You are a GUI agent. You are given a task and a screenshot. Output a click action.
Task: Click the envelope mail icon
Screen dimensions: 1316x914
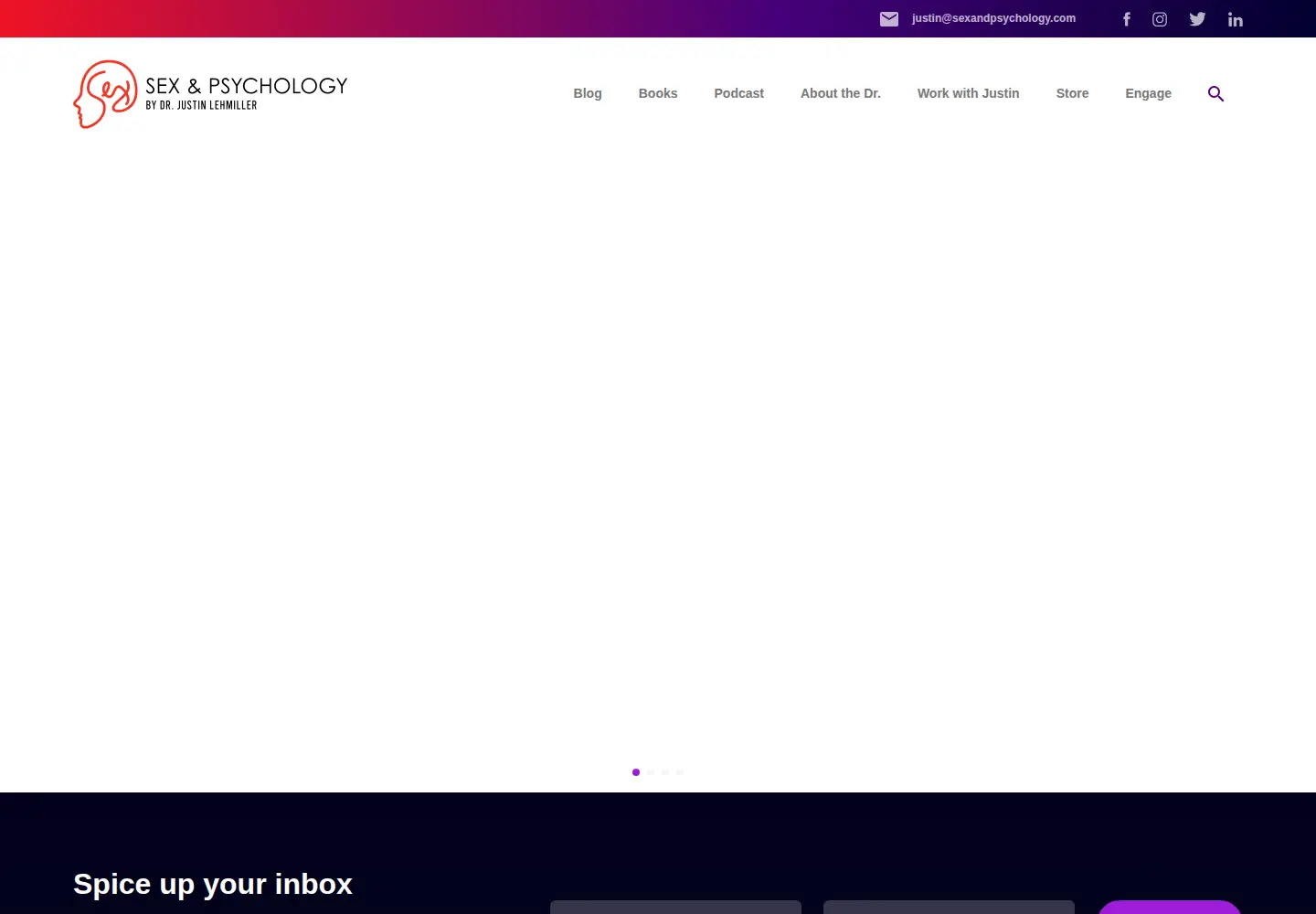point(889,19)
